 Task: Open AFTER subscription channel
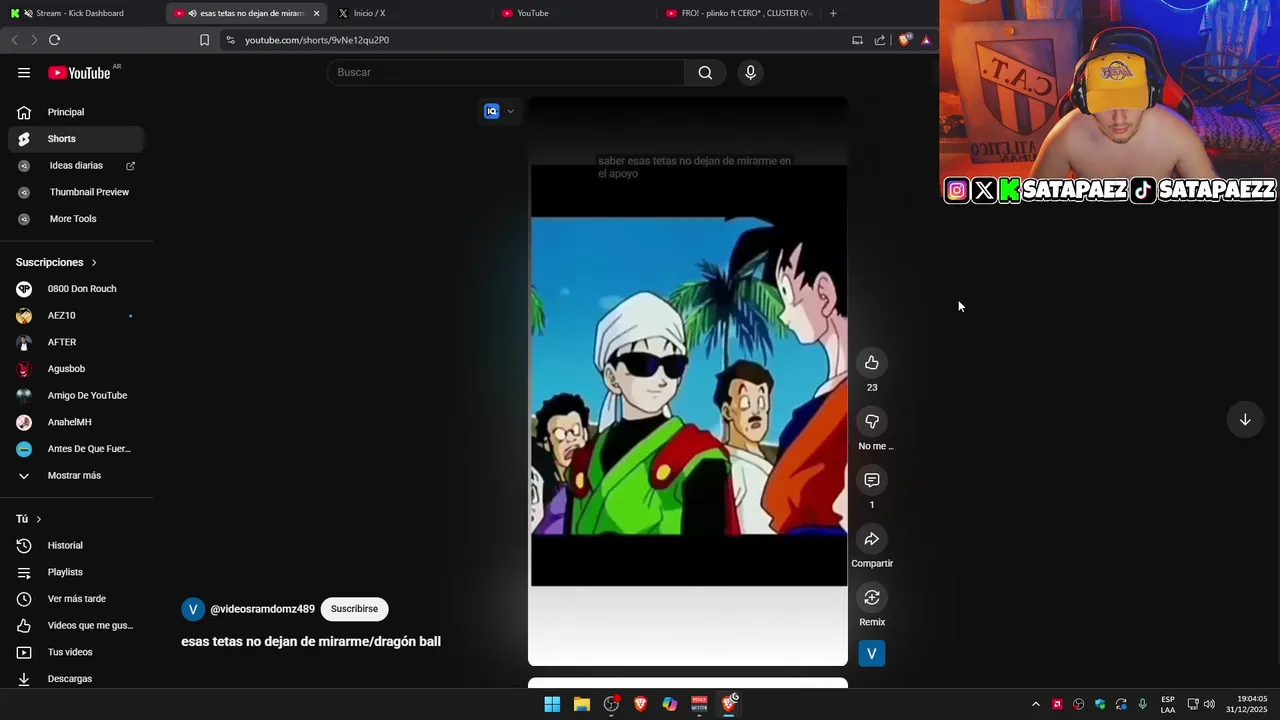pos(75,342)
